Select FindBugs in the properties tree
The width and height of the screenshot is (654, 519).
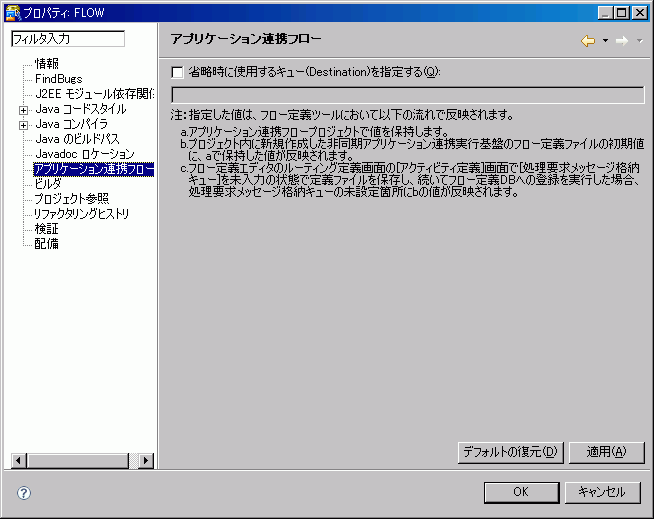click(58, 79)
